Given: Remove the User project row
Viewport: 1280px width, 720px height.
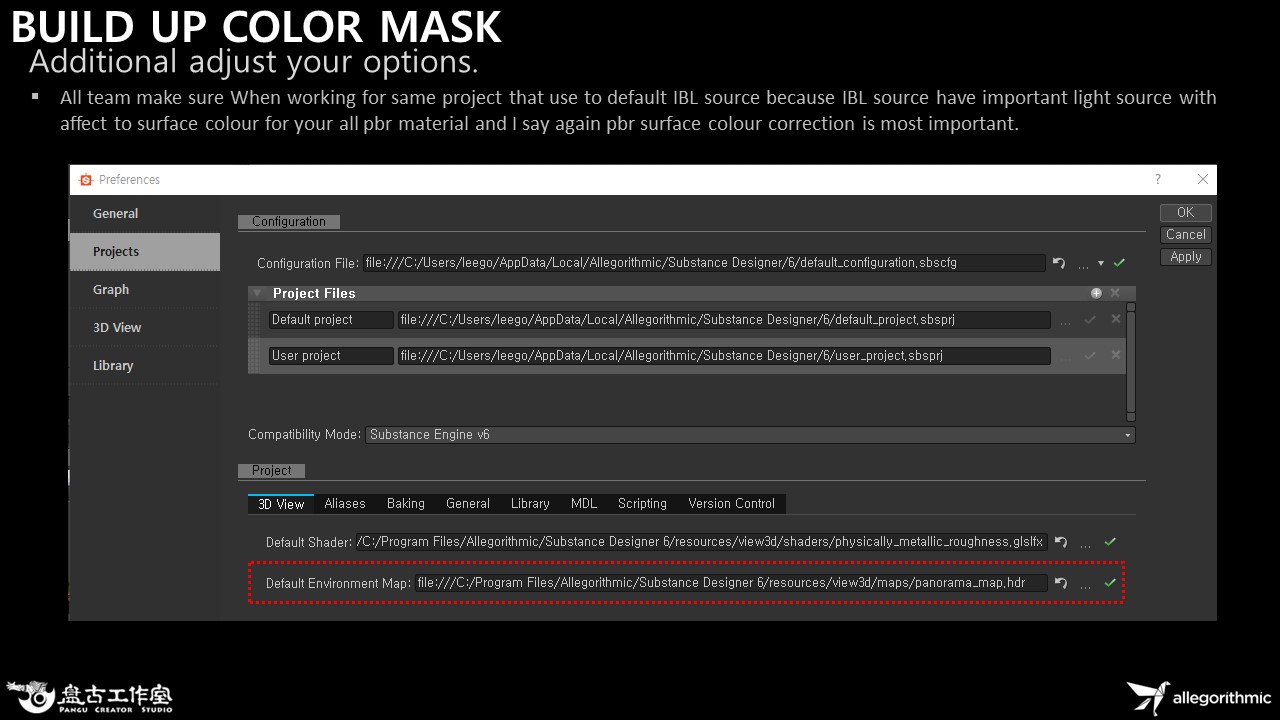Looking at the screenshot, I should point(1116,355).
